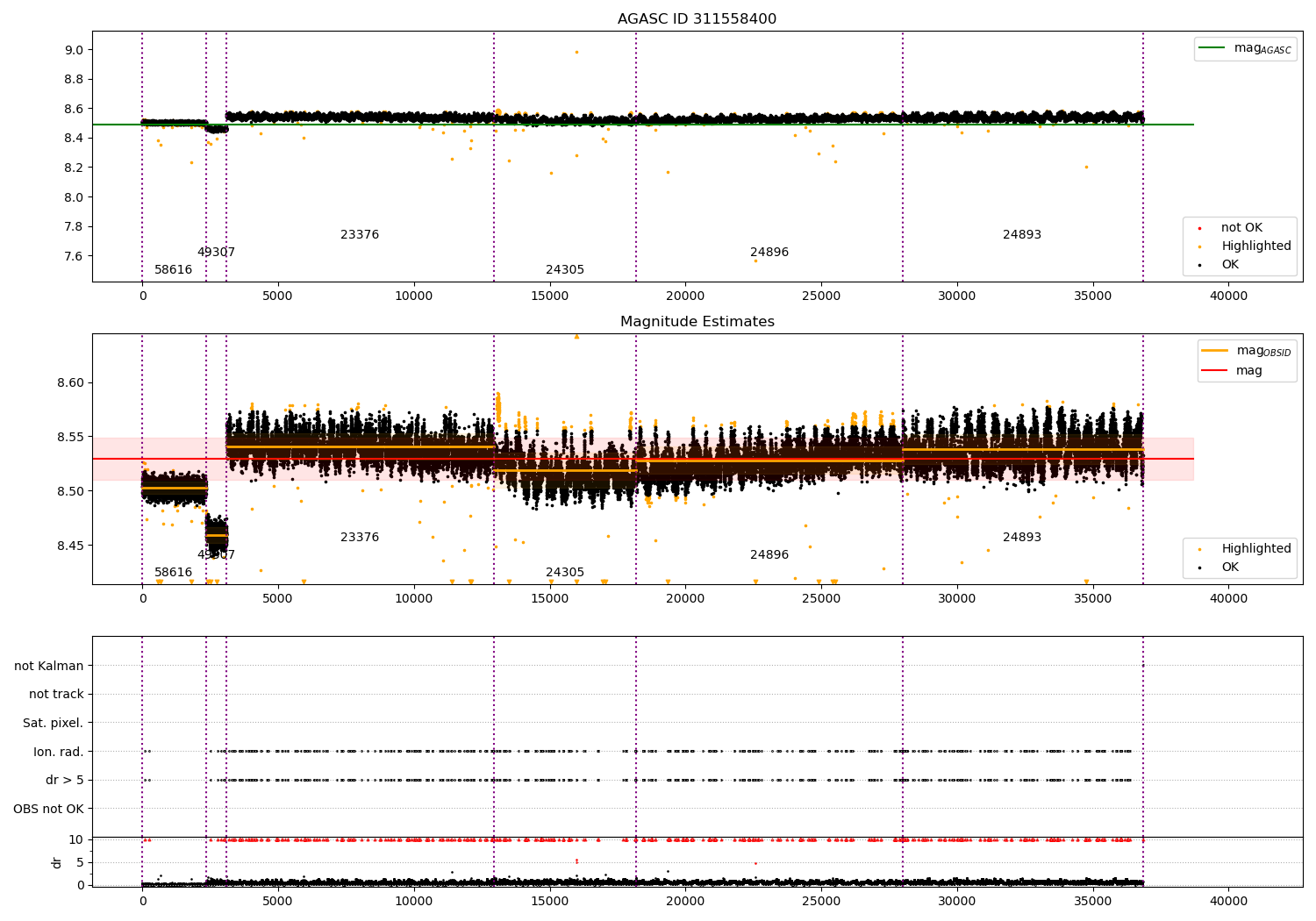
Task: Click the 'Ion. rad.' row label
Action: (59, 752)
